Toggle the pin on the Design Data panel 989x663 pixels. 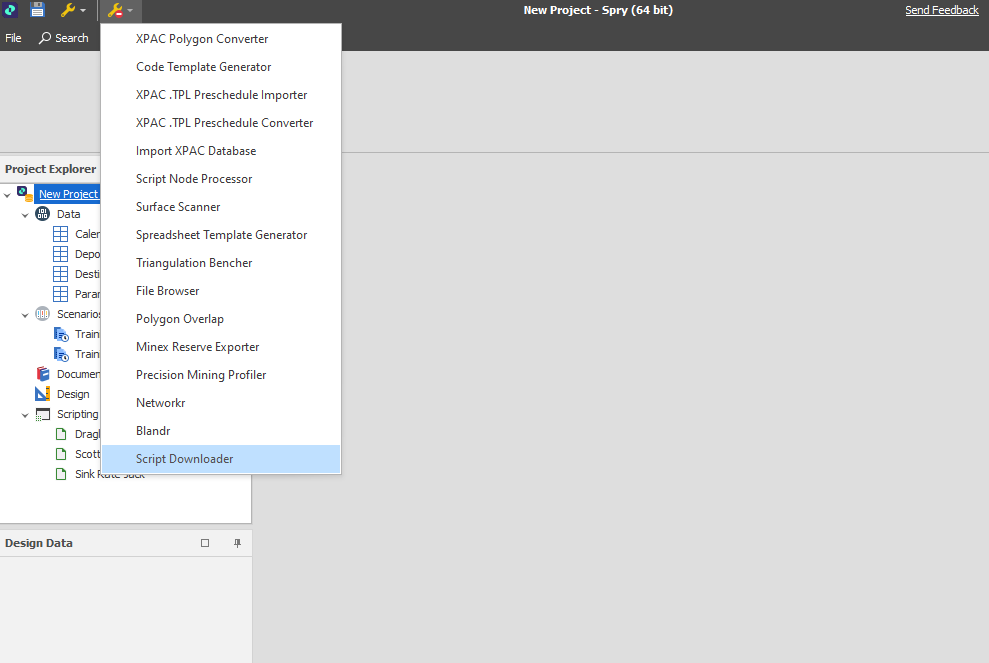point(236,543)
